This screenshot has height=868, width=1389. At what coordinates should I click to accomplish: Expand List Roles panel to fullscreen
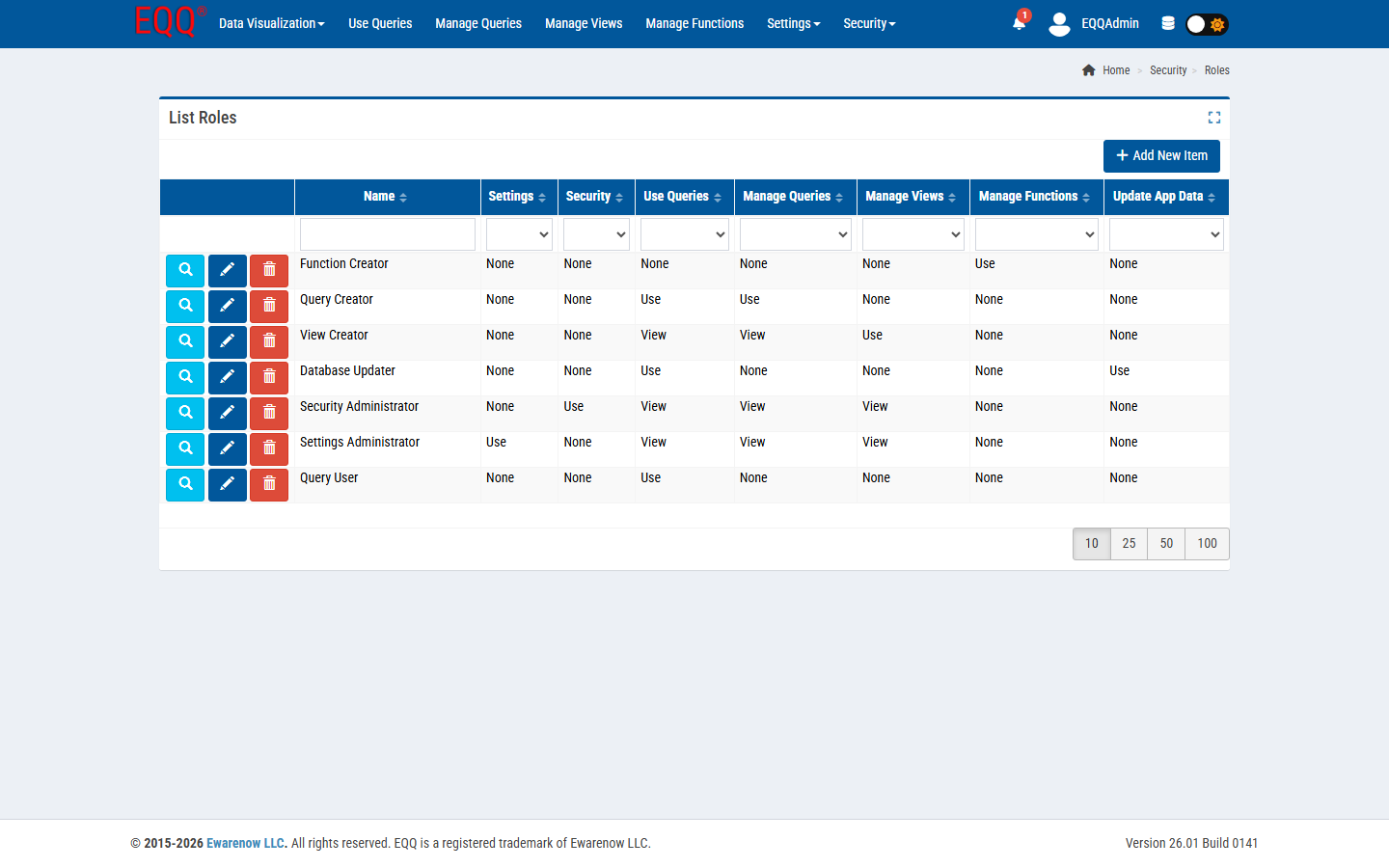(x=1213, y=118)
